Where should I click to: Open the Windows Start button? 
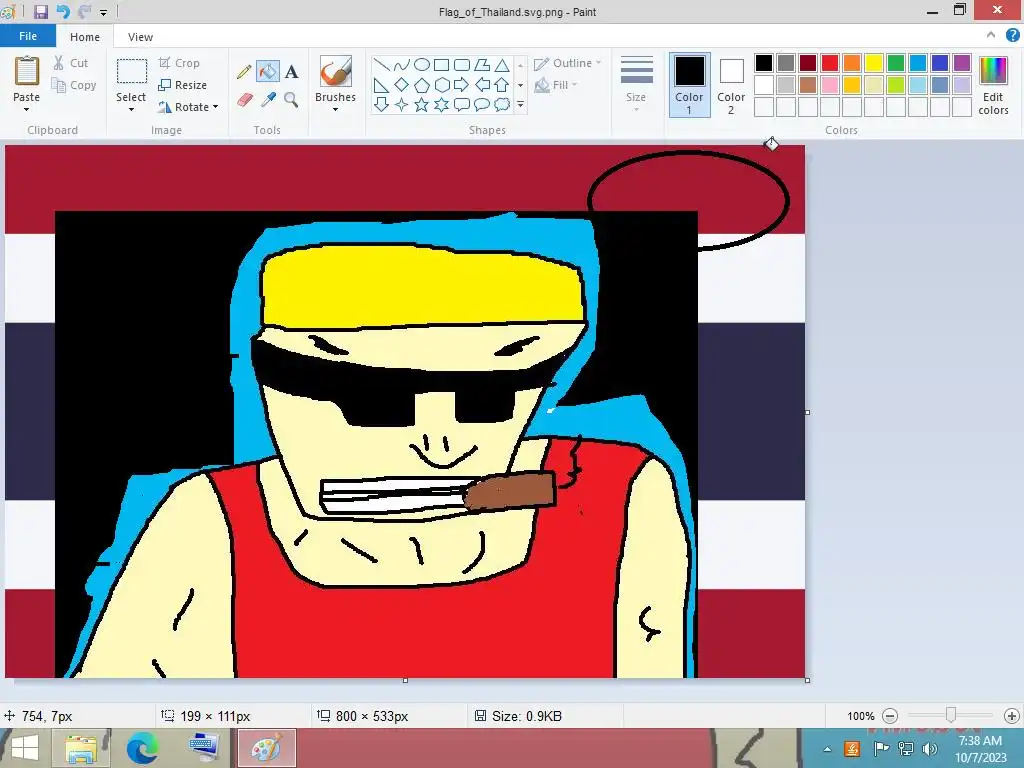[x=25, y=748]
